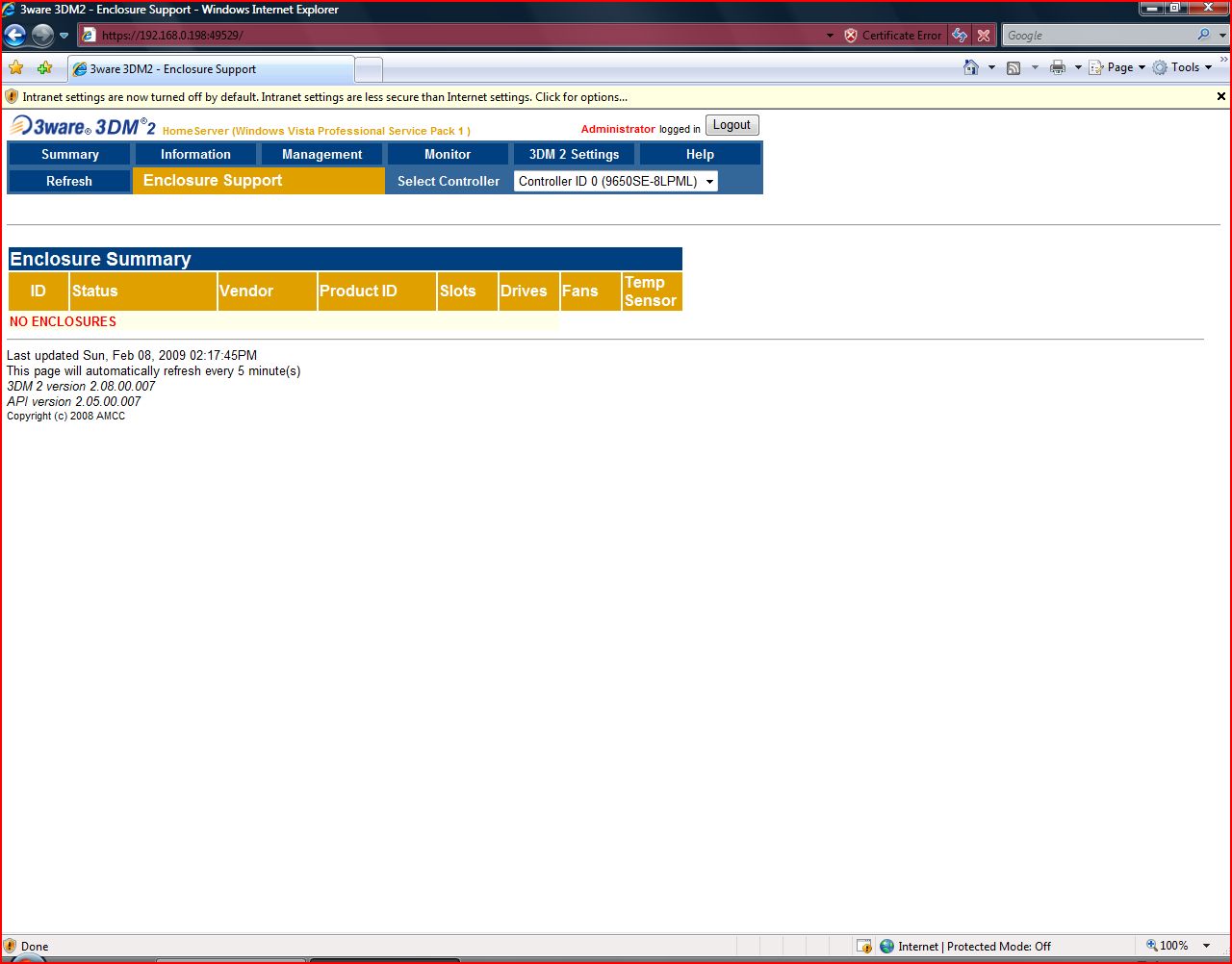This screenshot has width=1232, height=964.
Task: Click the NO ENCLOSURES message
Action: pyautogui.click(x=63, y=321)
